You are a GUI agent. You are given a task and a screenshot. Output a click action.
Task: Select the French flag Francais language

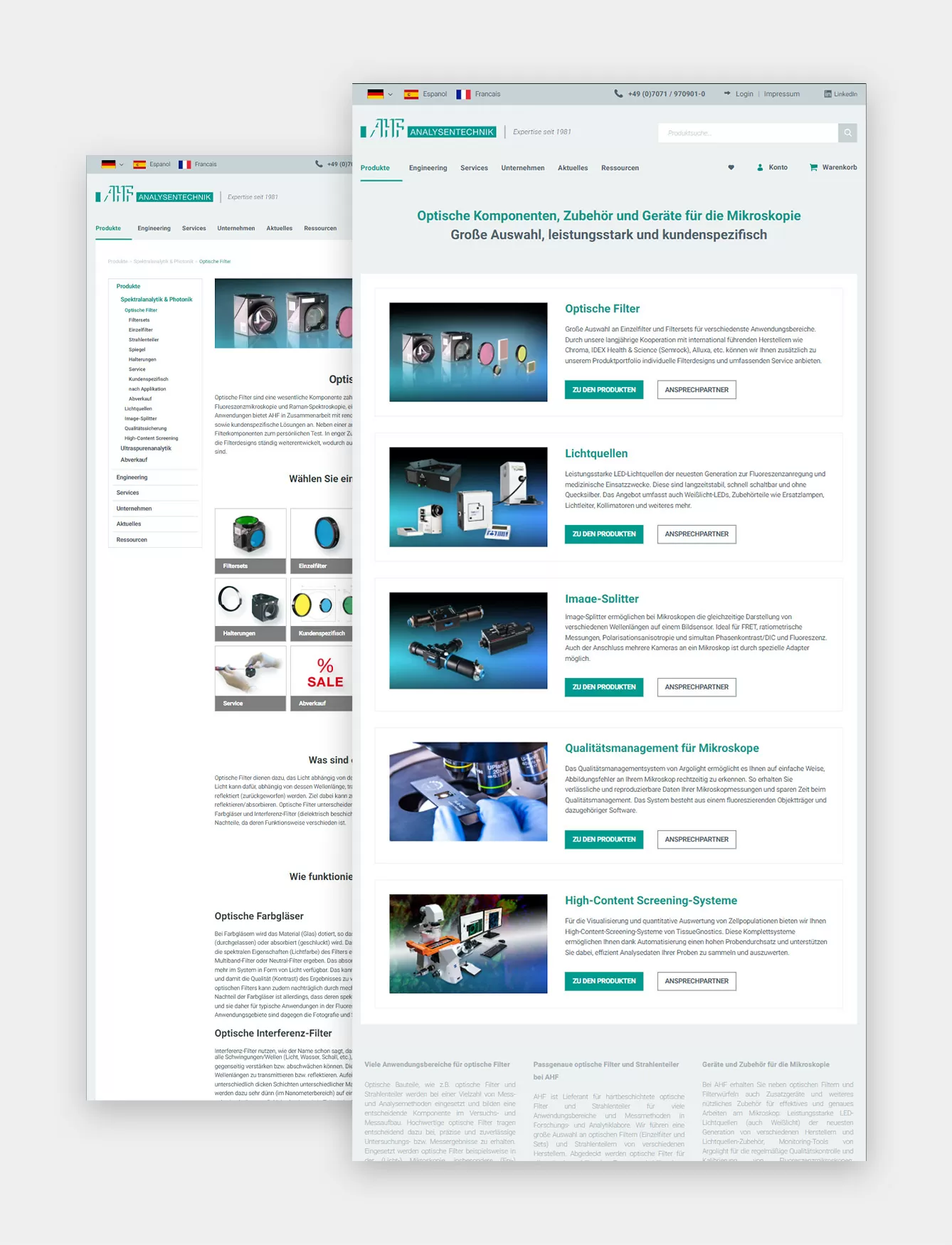(x=478, y=94)
